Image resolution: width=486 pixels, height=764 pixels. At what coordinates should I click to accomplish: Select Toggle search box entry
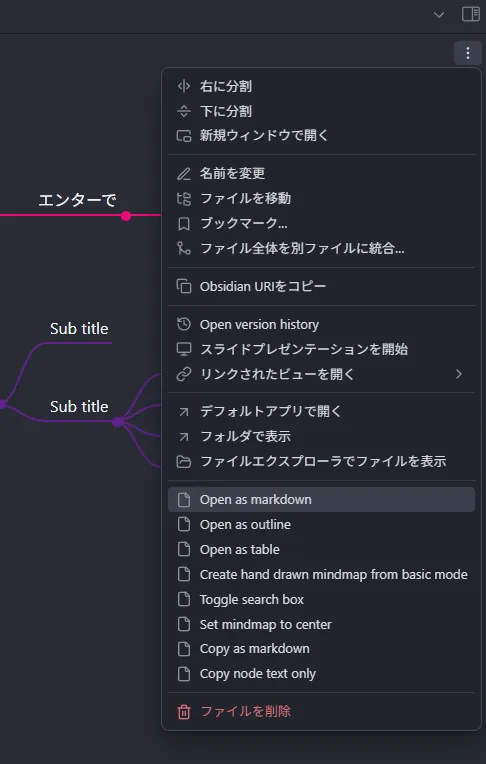coord(321,599)
